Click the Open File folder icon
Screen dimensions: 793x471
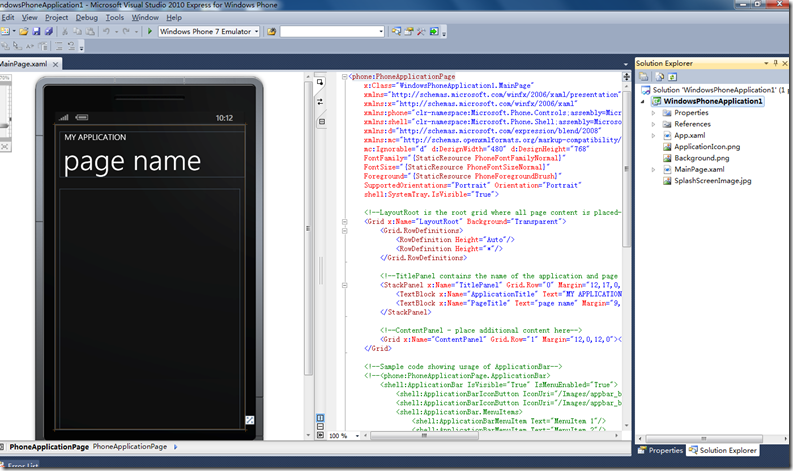[24, 31]
